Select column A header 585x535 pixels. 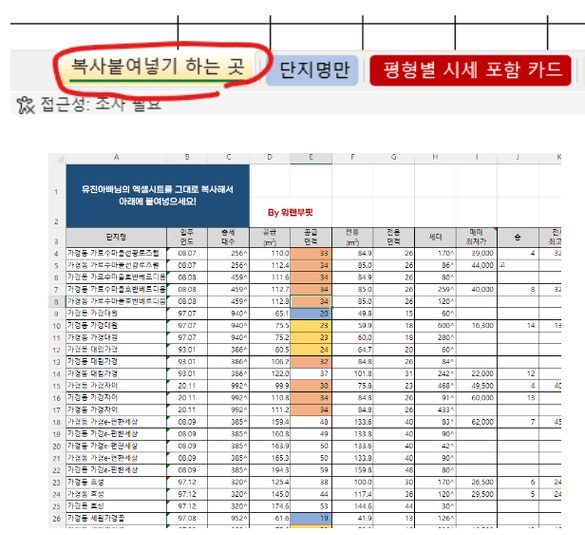(x=116, y=157)
